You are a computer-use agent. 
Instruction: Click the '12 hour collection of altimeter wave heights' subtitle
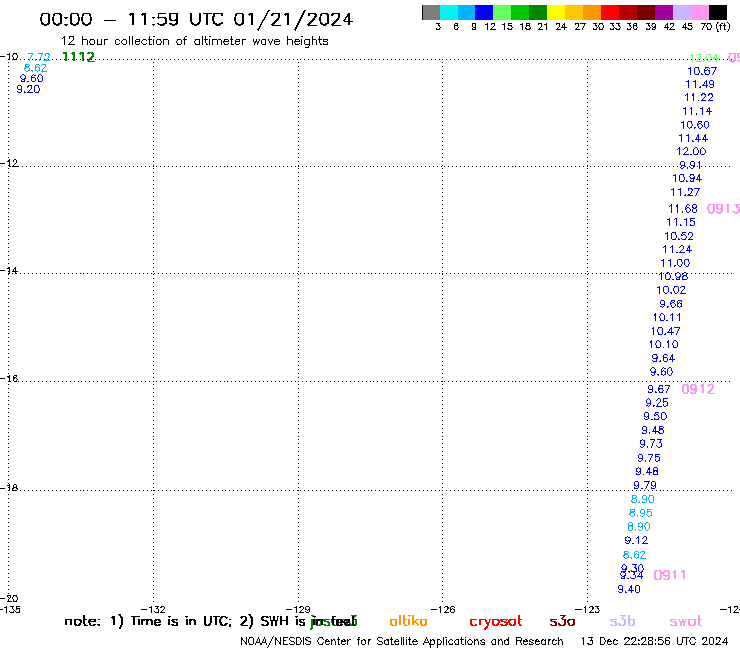[x=194, y=41]
